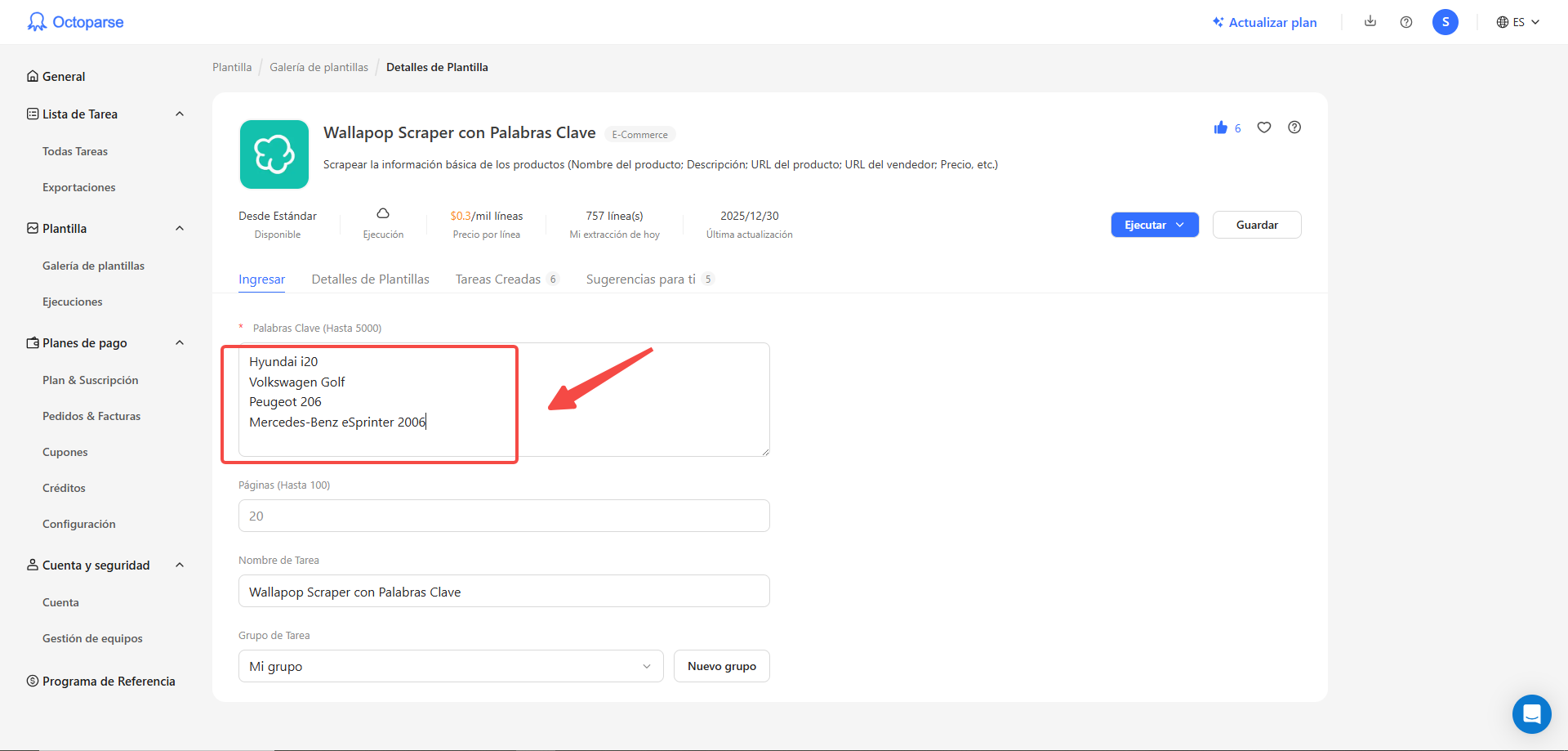Click the user avatar S icon

(1445, 22)
